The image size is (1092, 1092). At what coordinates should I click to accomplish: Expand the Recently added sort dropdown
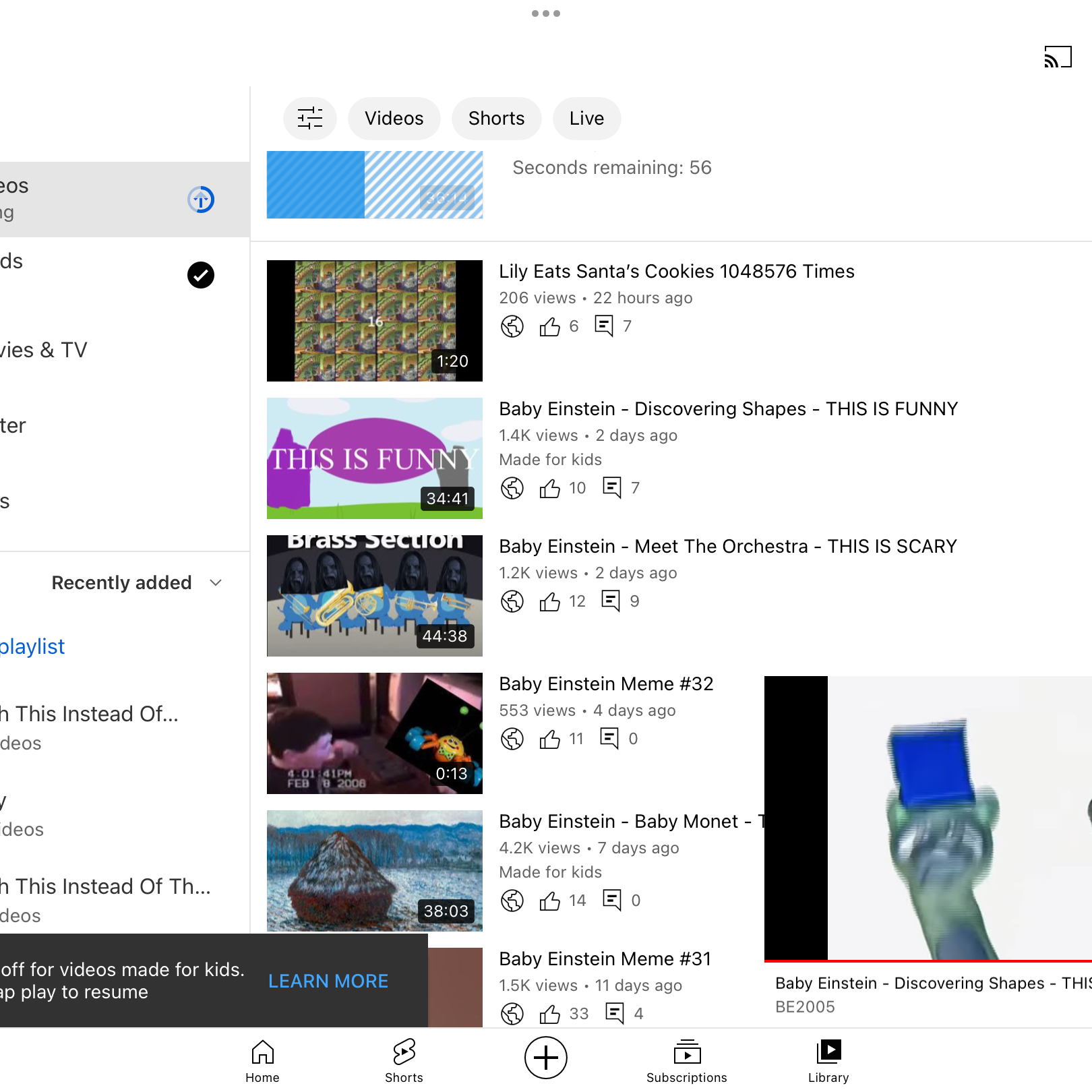click(122, 582)
